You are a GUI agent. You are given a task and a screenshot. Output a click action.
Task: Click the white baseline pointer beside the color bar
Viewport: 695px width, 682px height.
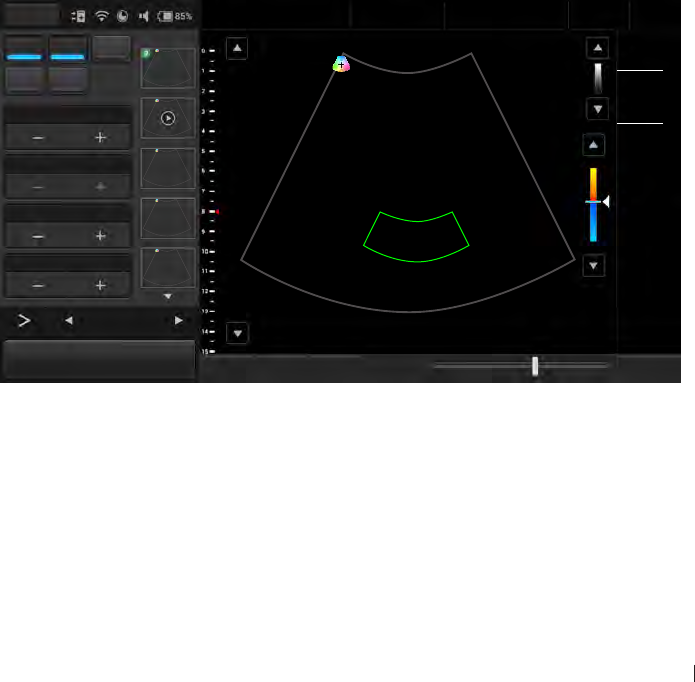(x=606, y=202)
